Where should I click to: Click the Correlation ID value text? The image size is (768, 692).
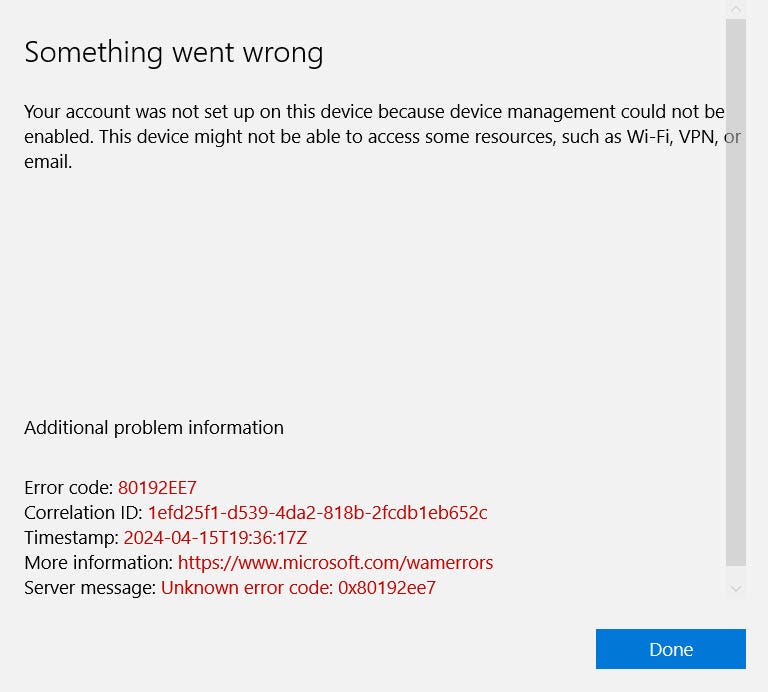317,513
